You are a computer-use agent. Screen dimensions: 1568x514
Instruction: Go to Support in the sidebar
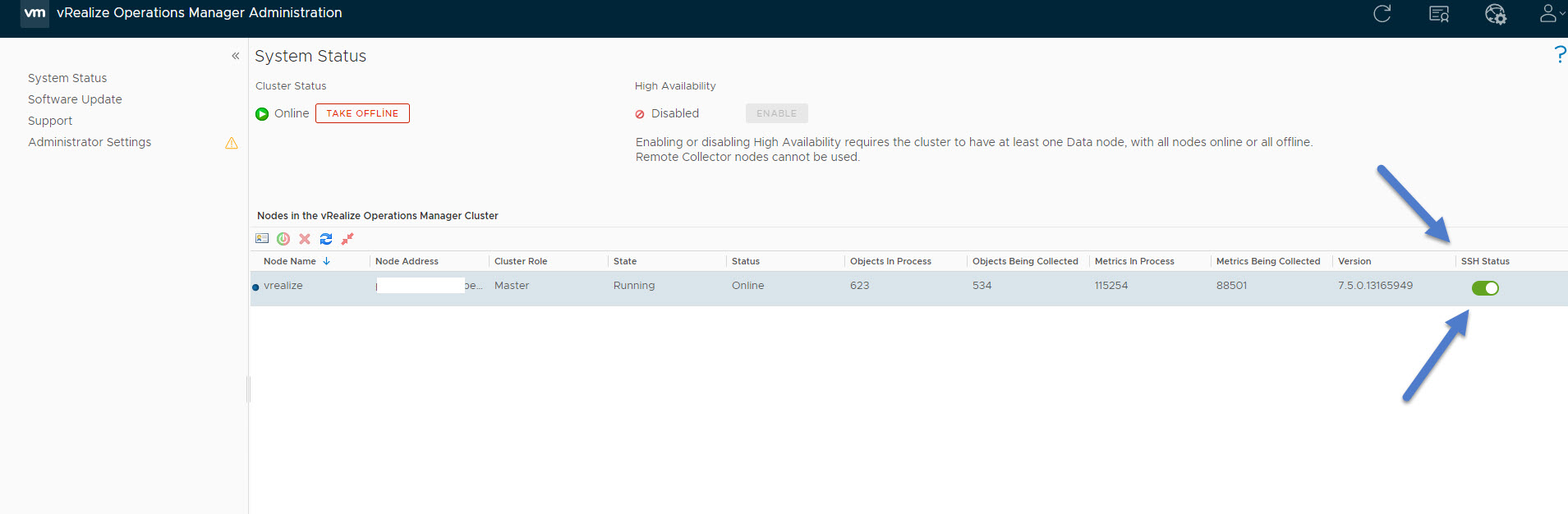[x=50, y=121]
